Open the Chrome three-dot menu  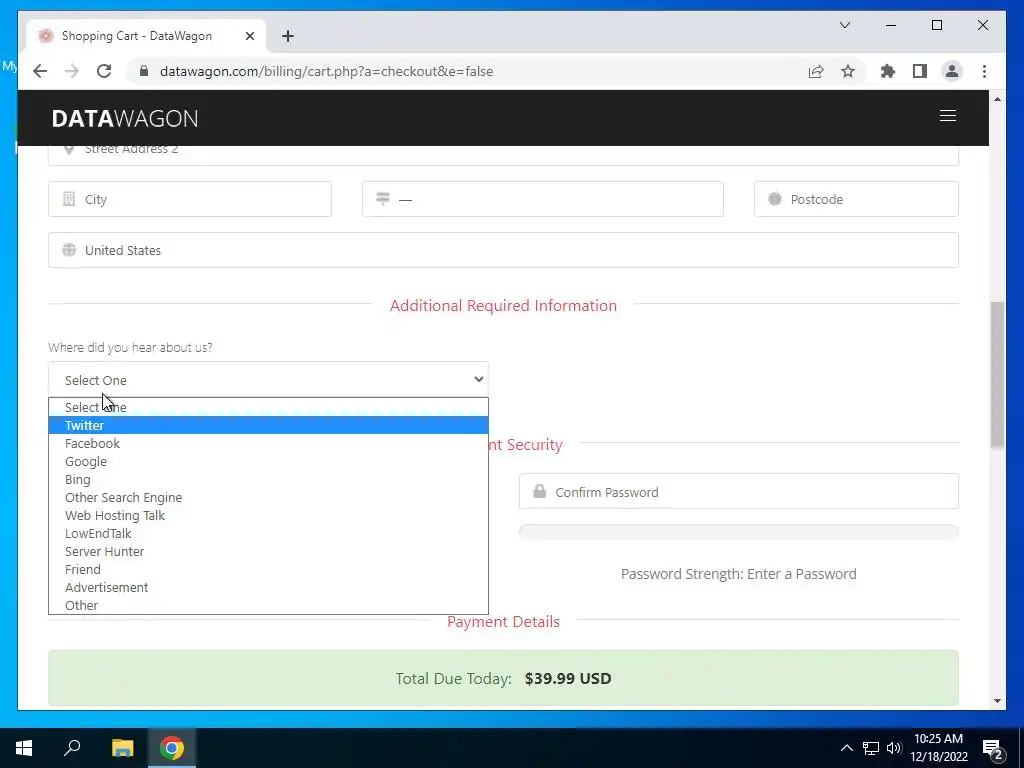[984, 71]
